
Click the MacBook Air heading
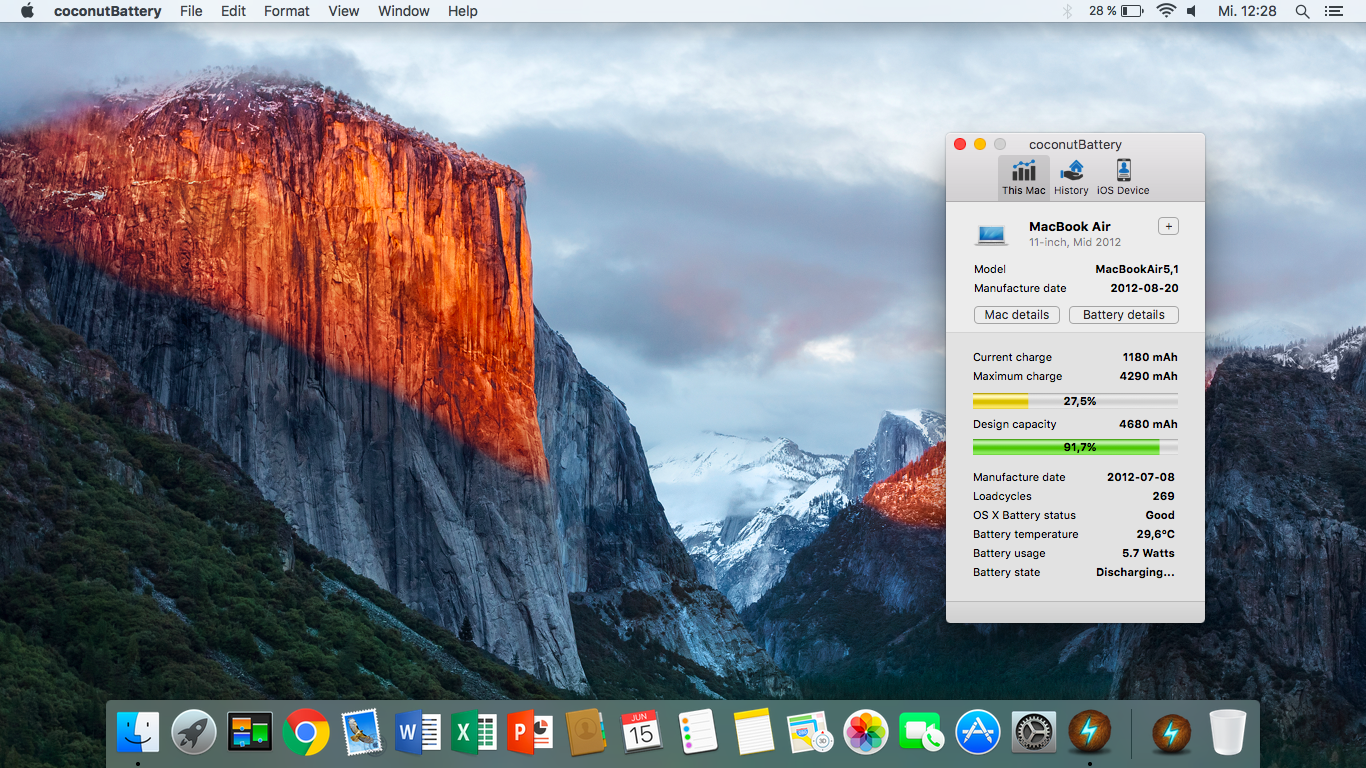click(x=1070, y=226)
